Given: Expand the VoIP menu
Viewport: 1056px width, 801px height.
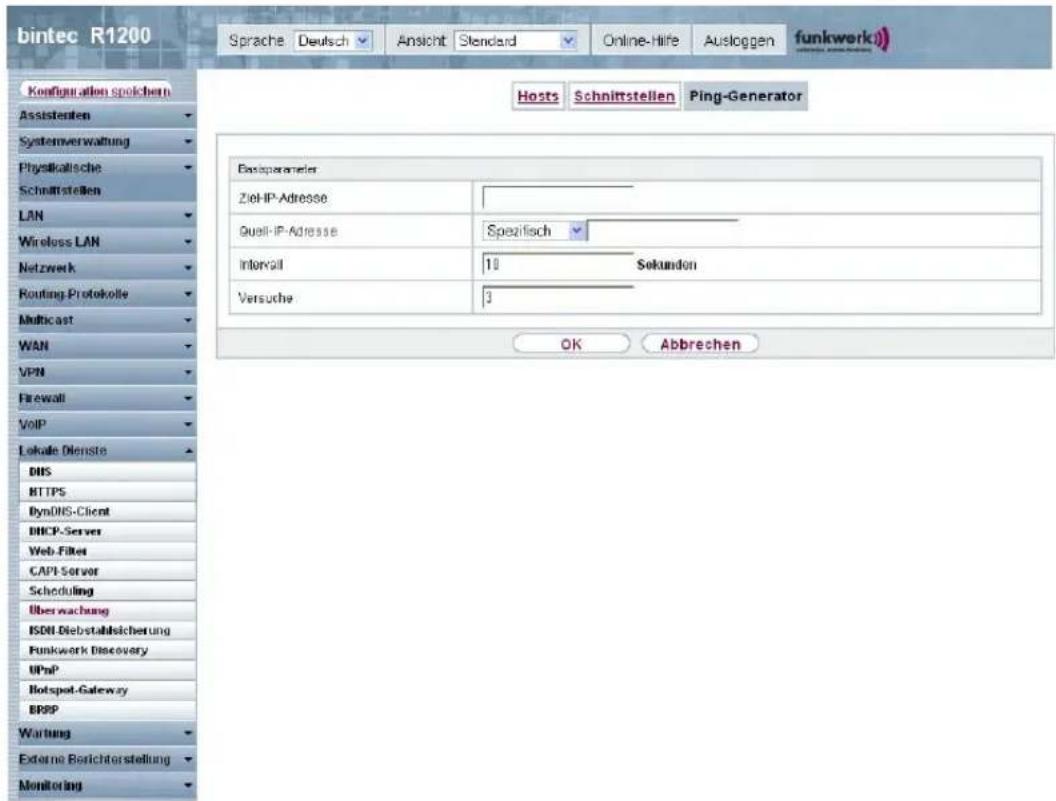Looking at the screenshot, I should (105, 424).
